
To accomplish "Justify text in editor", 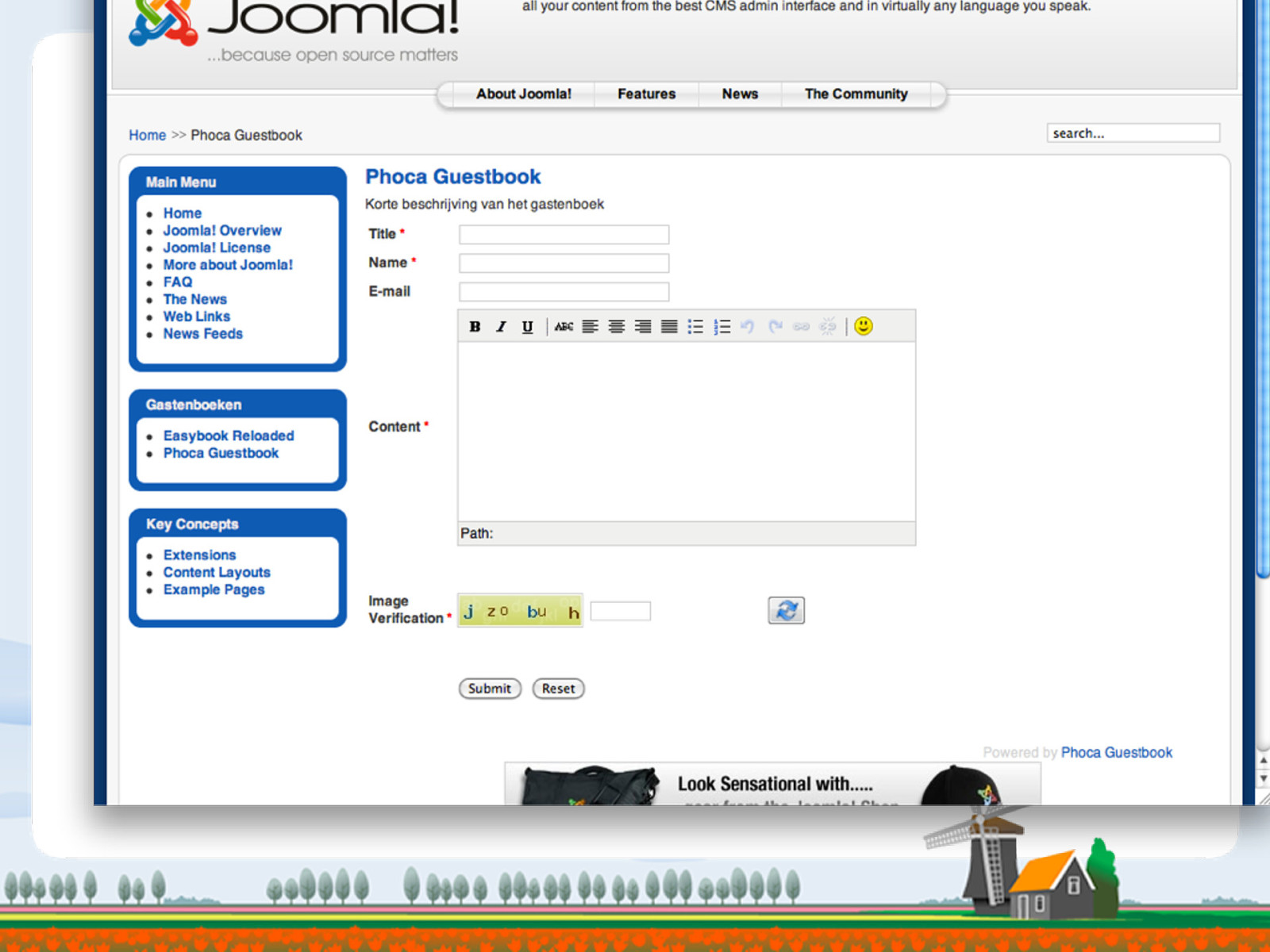I will click(669, 326).
